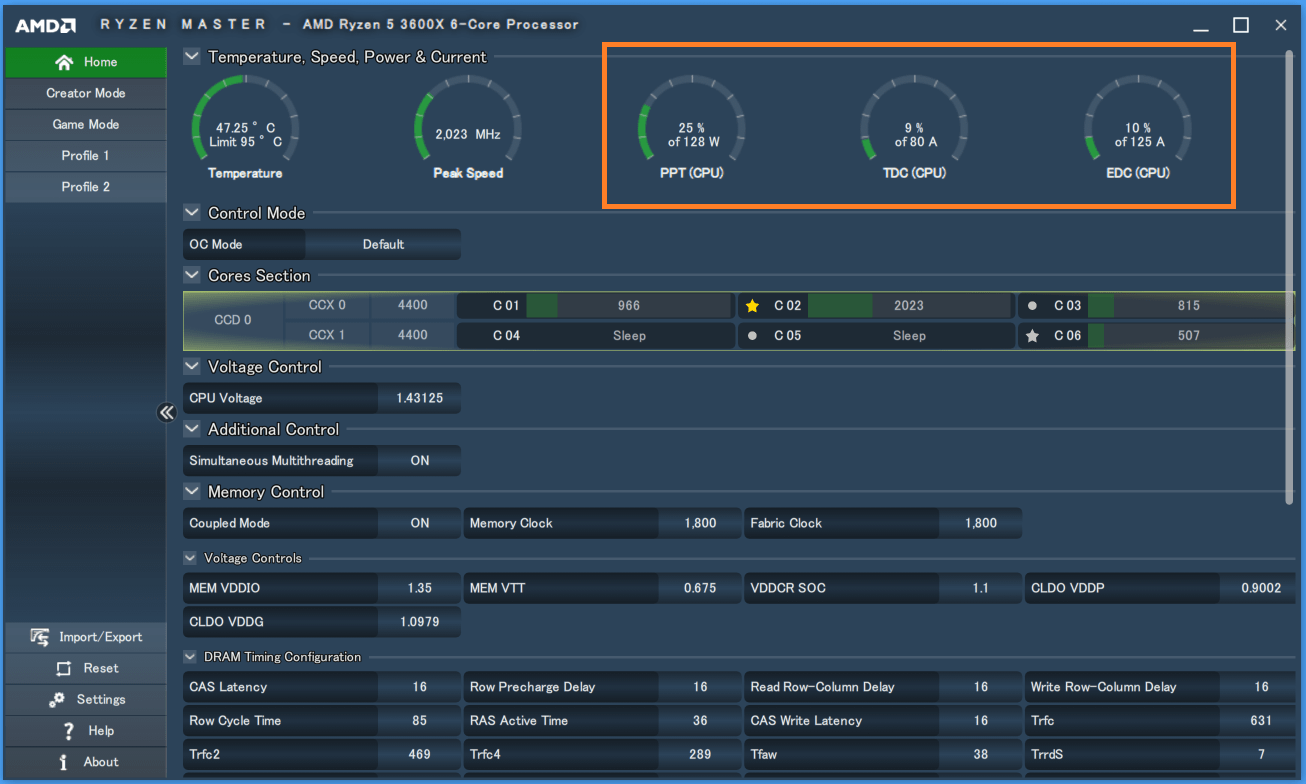1306x784 pixels.
Task: Click the C 06 core speed bar
Action: click(x=1189, y=336)
